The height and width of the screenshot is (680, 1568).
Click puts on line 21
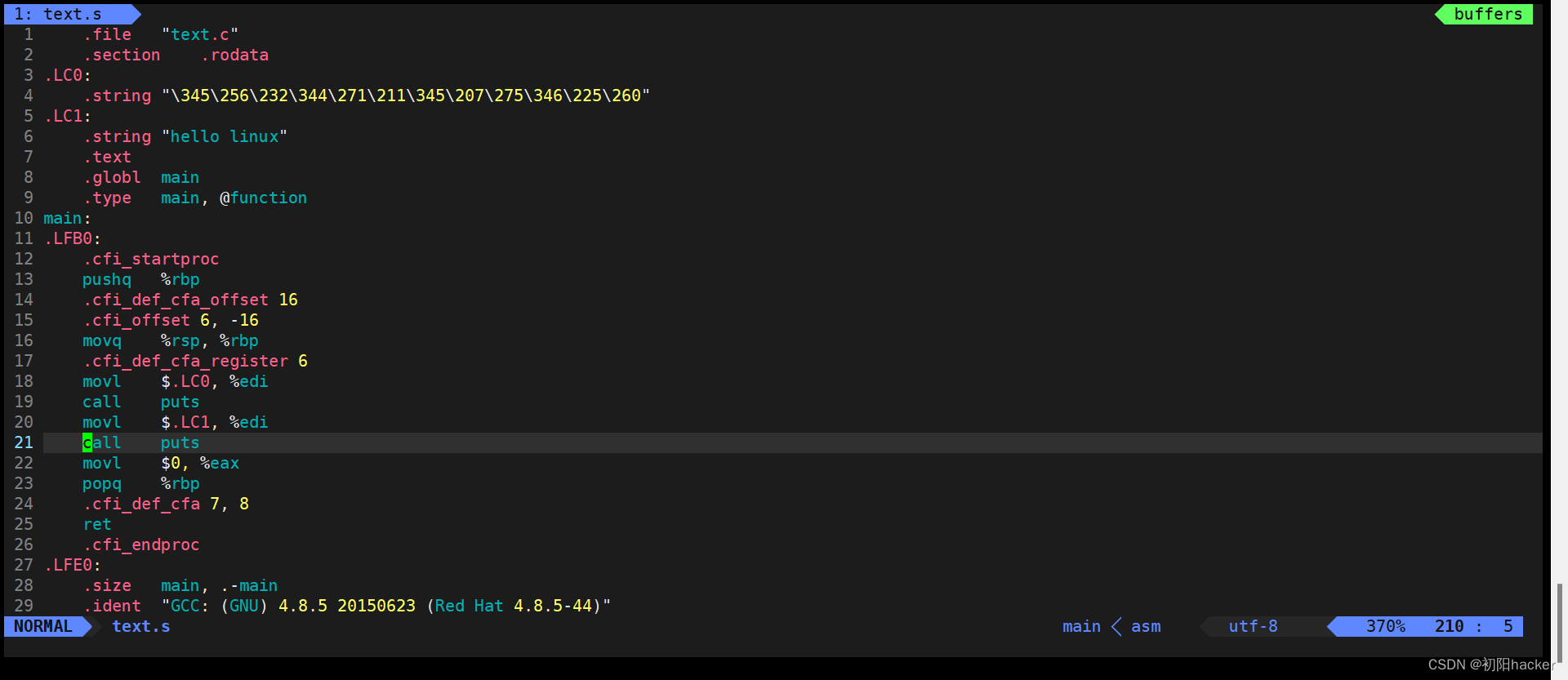pyautogui.click(x=180, y=442)
